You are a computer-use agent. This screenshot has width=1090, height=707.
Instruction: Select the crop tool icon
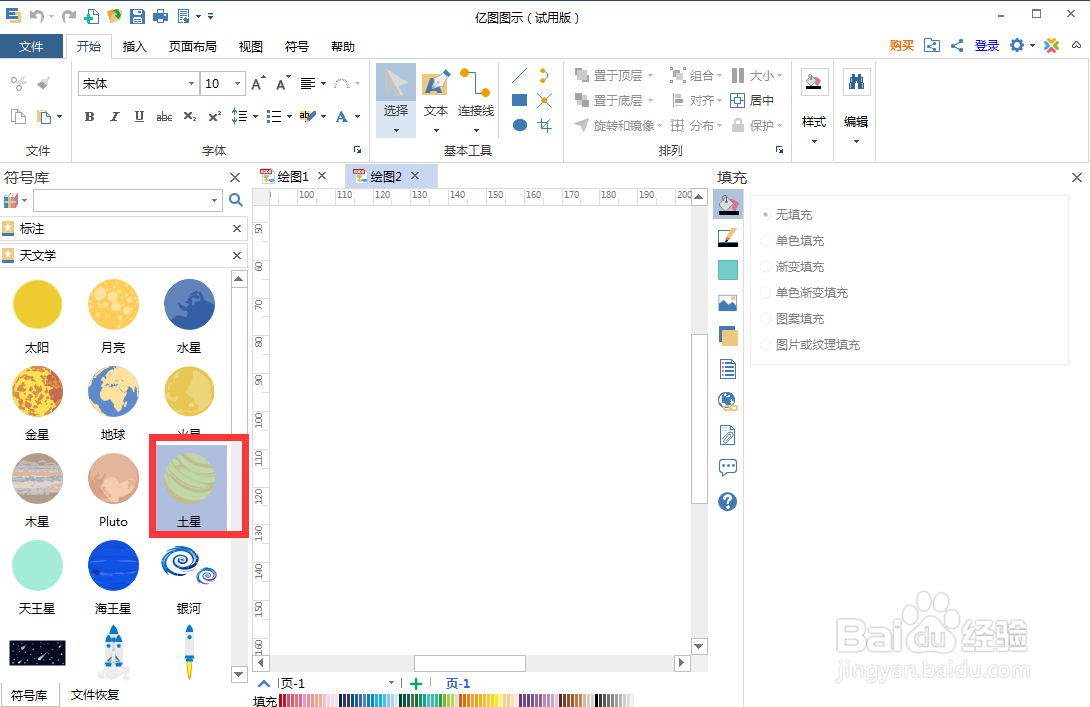(544, 125)
